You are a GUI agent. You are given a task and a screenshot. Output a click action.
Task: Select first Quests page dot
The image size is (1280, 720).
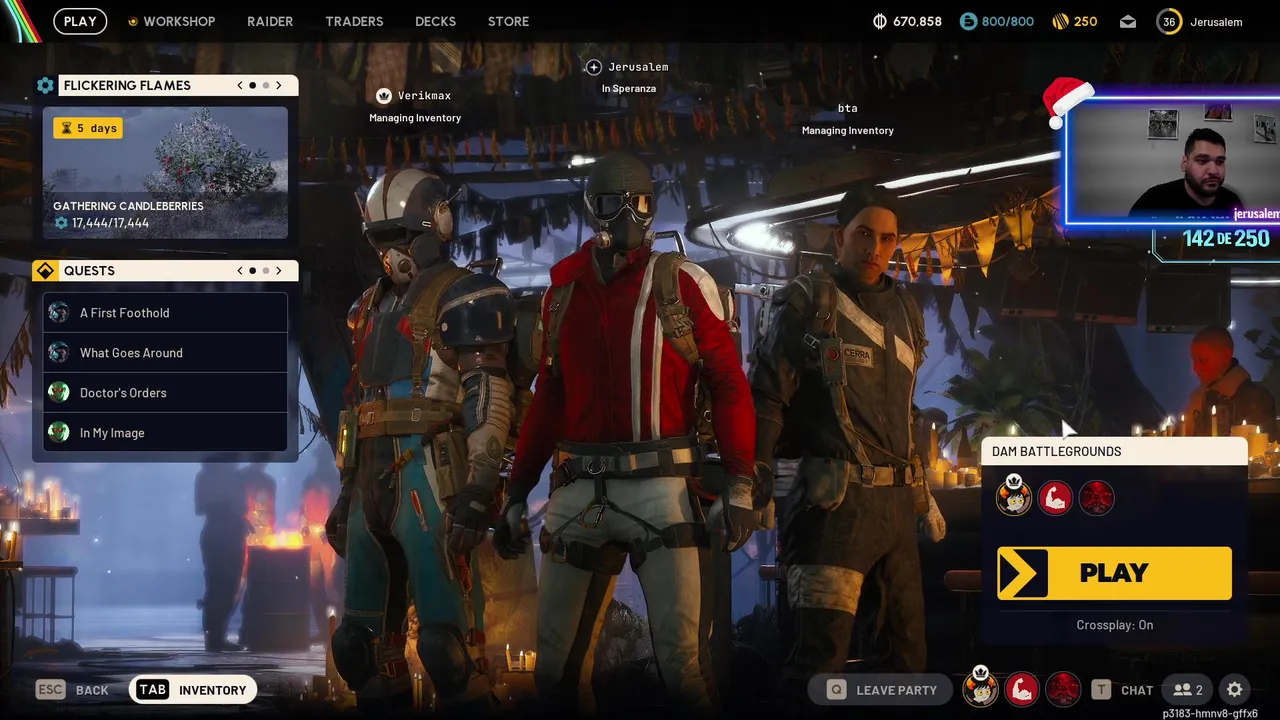click(x=252, y=271)
